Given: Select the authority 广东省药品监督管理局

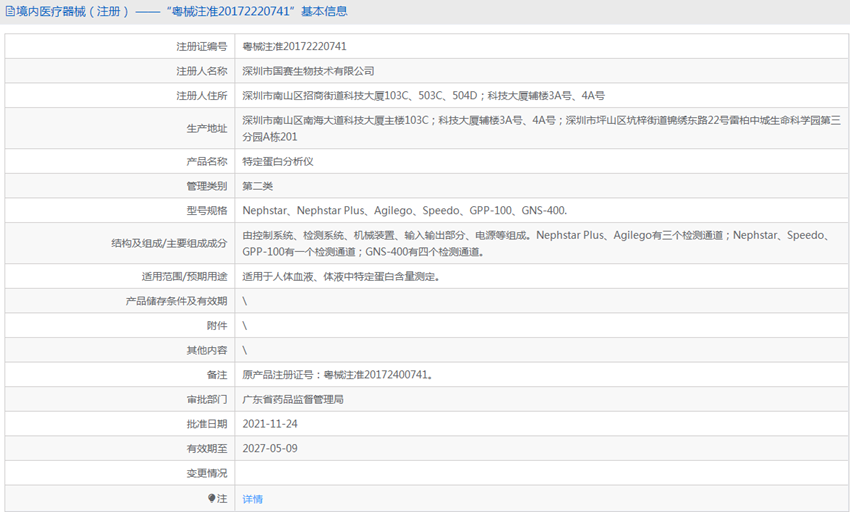Looking at the screenshot, I should 293,400.
